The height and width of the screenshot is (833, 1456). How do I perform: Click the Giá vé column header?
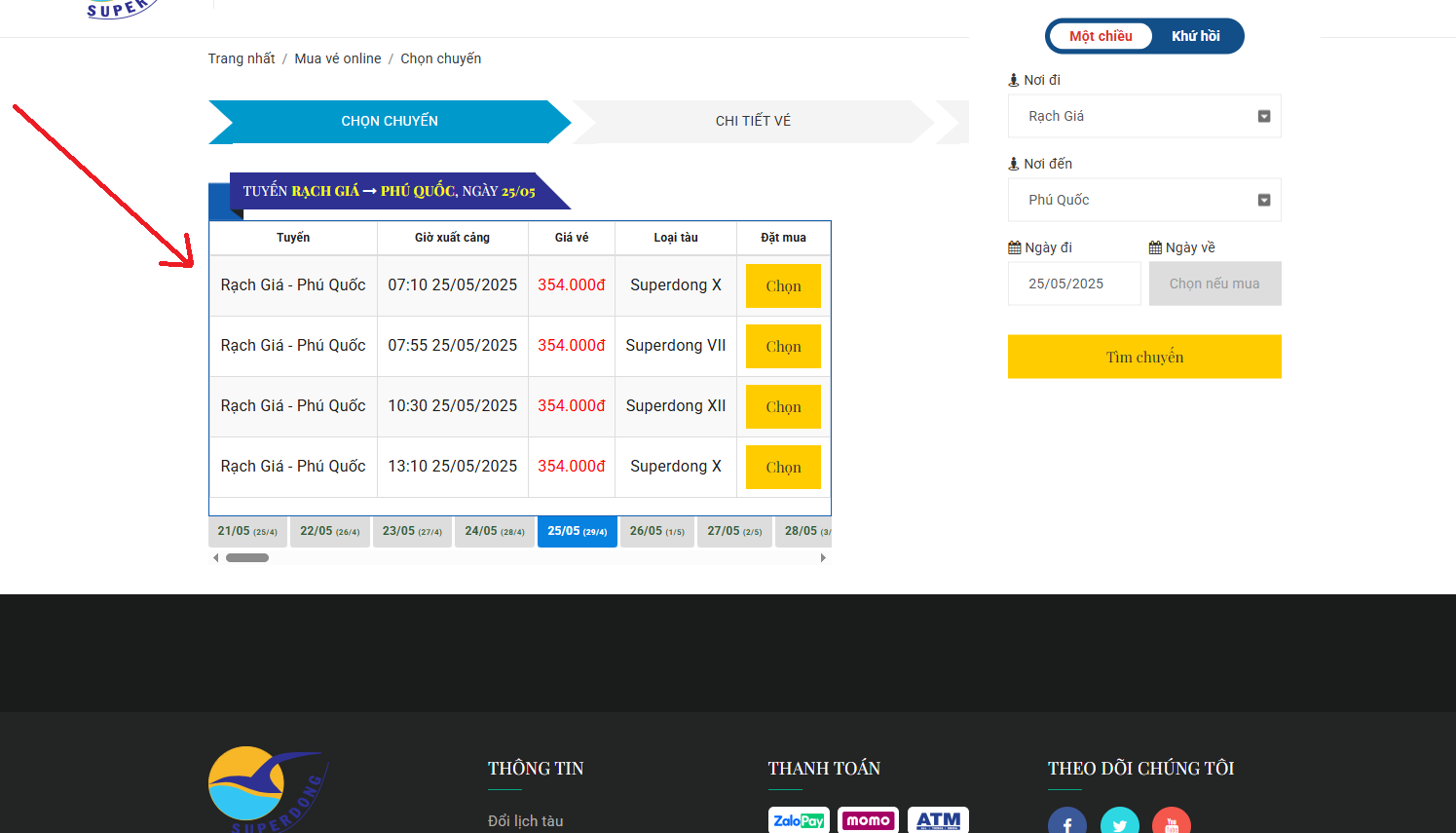pyautogui.click(x=572, y=238)
